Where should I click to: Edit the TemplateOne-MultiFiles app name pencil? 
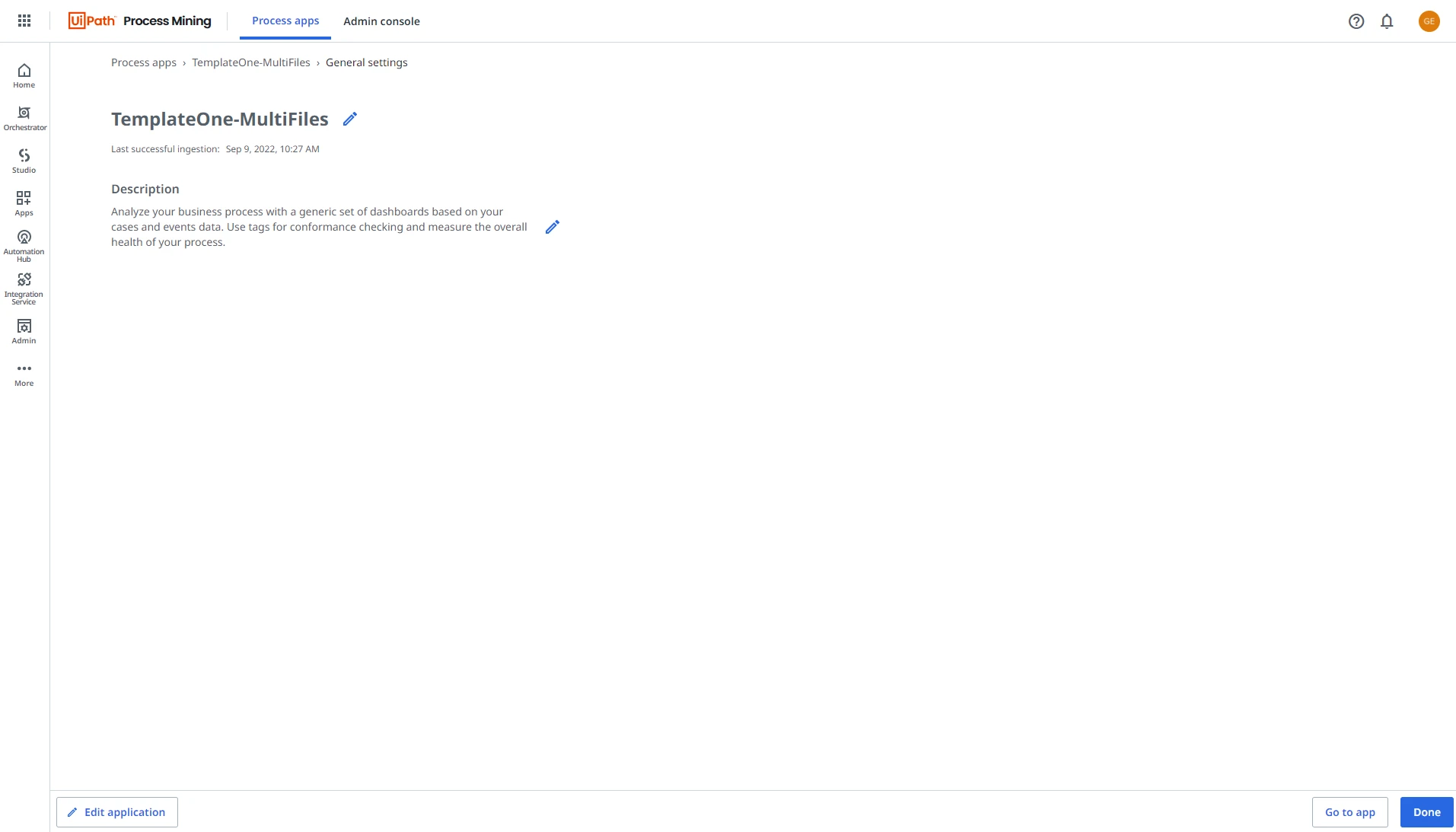coord(350,119)
